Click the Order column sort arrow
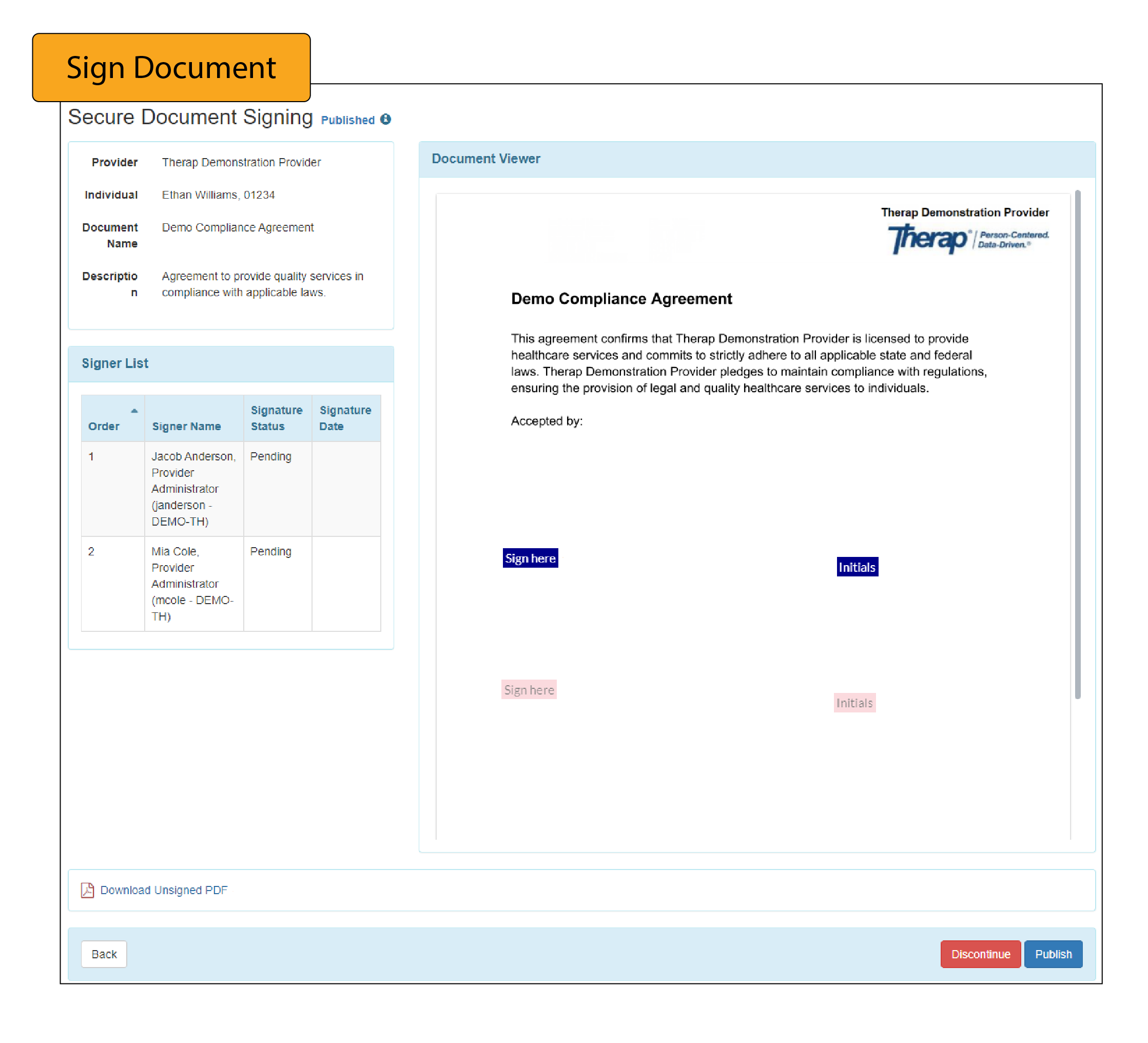The height and width of the screenshot is (1043, 1148). click(x=134, y=411)
